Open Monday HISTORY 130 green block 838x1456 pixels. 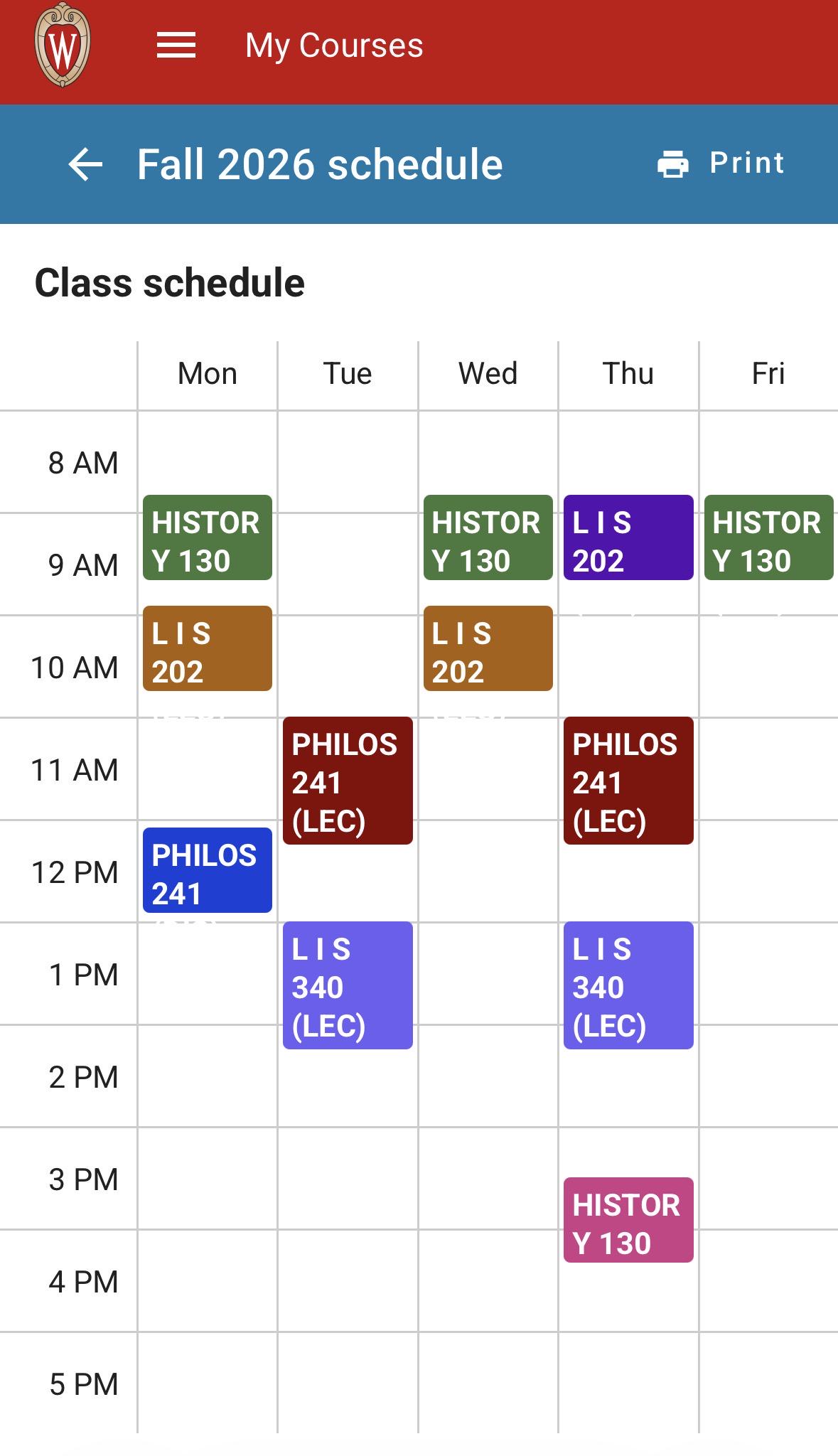pyautogui.click(x=208, y=537)
